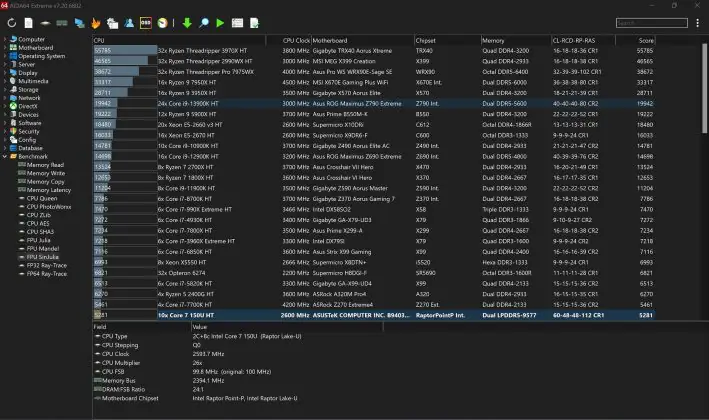The width and height of the screenshot is (709, 420).
Task: Select the FPU SinJulia benchmark
Action: point(43,257)
